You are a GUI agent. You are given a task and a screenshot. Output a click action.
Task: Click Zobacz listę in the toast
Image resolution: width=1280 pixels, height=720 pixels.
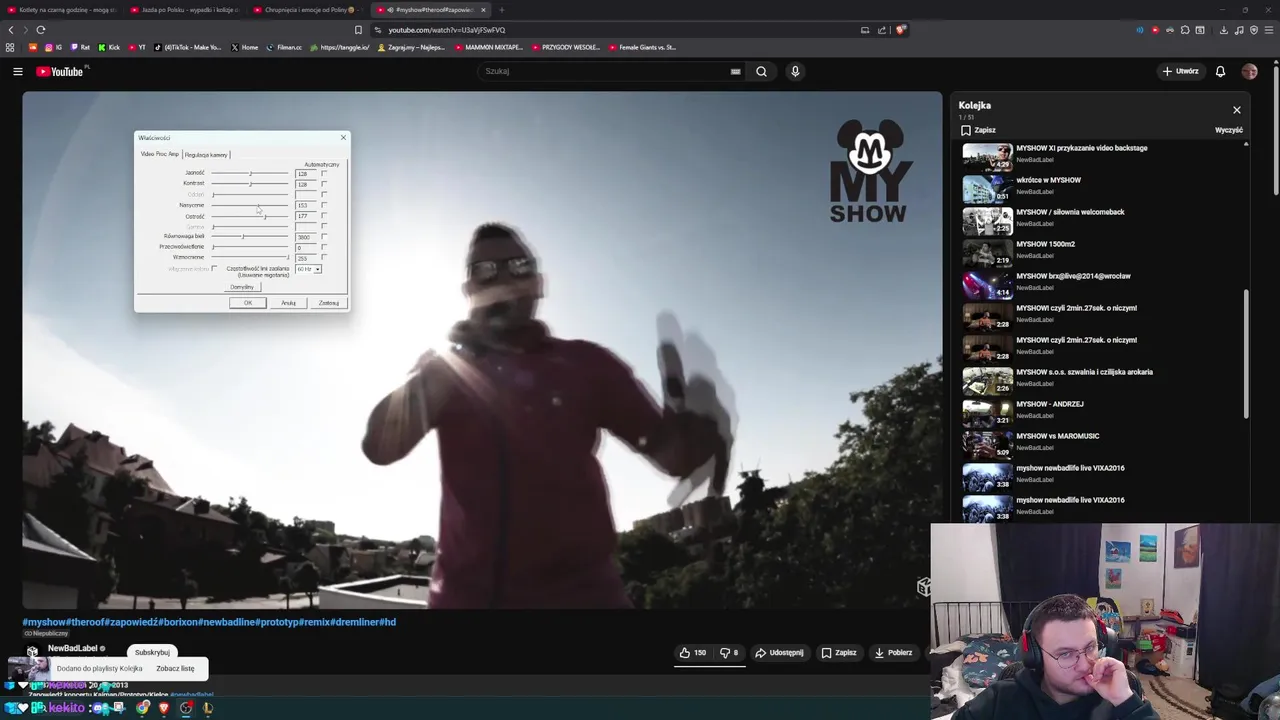click(175, 668)
